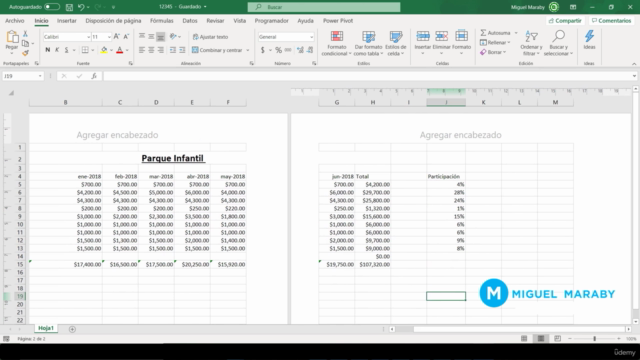Viewport: 640px width, 360px height.
Task: Open Estilos de celda gallery
Action: 396,43
